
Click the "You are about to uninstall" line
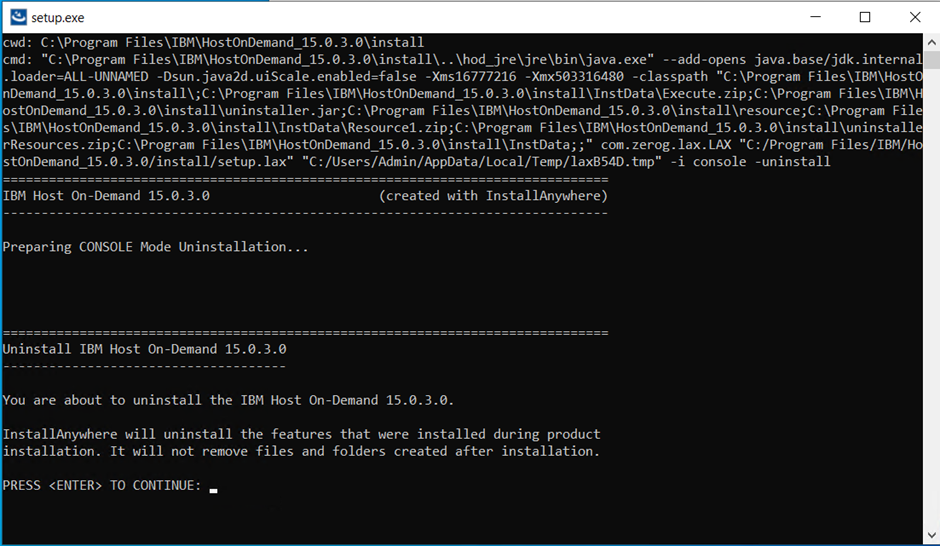pos(228,400)
